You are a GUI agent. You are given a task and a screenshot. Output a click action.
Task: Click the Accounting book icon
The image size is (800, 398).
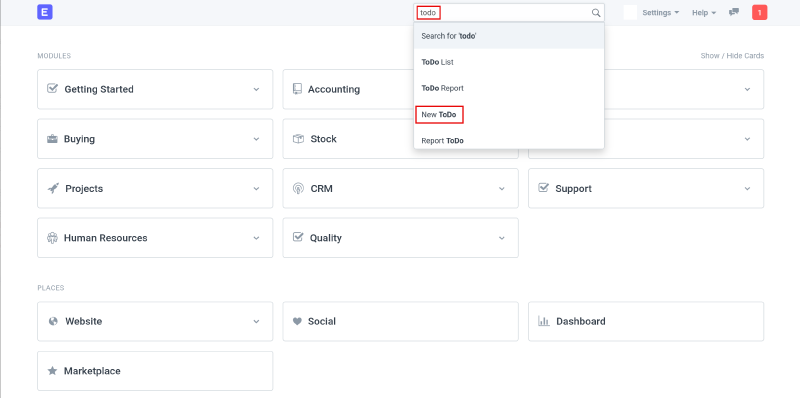(297, 89)
